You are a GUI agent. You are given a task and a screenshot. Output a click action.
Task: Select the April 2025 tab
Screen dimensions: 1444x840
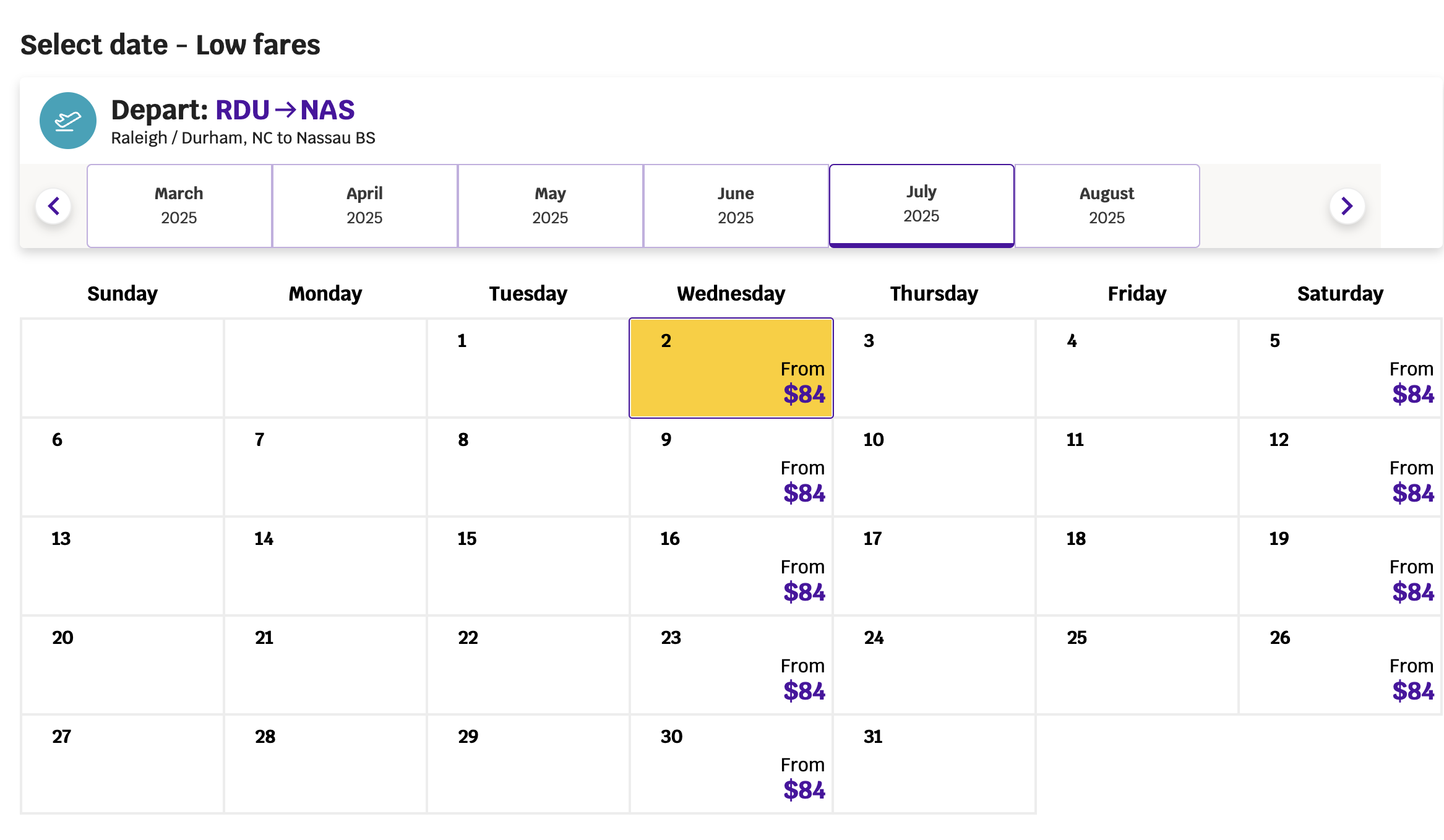pos(365,206)
